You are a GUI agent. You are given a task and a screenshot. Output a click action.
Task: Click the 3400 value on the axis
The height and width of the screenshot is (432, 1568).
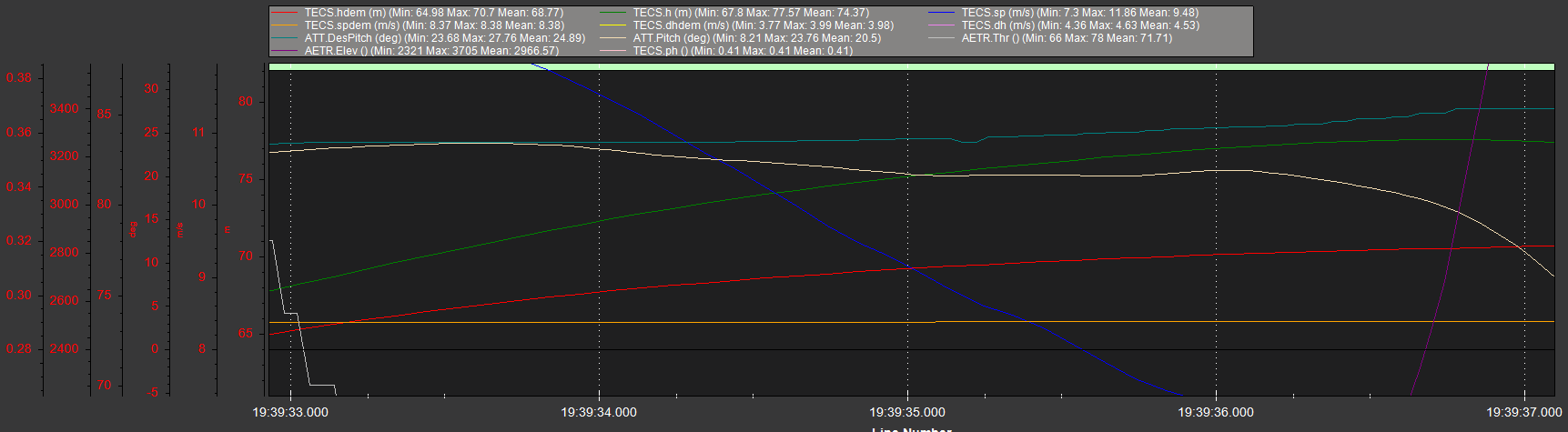click(x=65, y=108)
